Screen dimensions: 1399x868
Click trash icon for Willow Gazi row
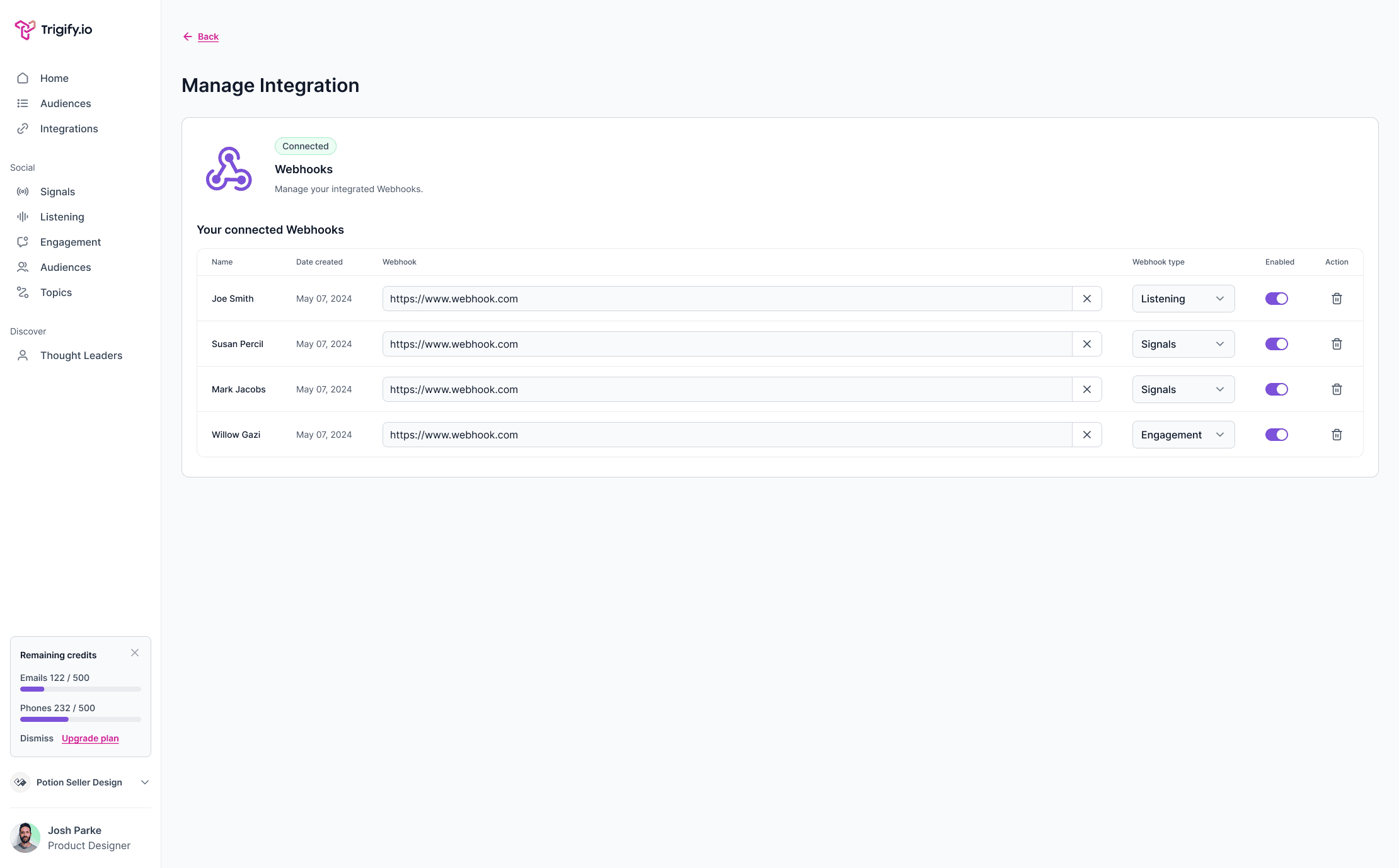(1337, 435)
